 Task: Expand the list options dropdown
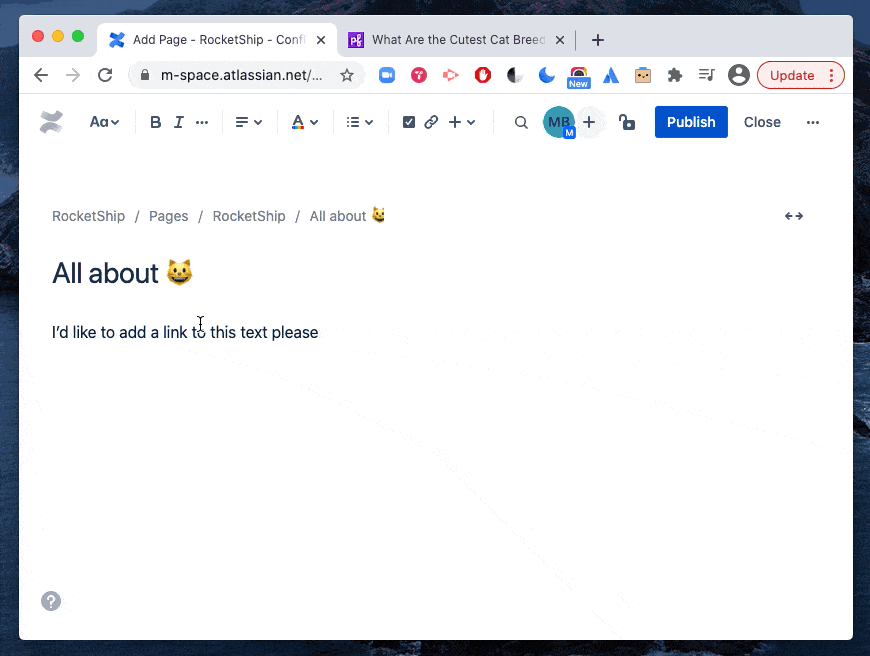358,121
